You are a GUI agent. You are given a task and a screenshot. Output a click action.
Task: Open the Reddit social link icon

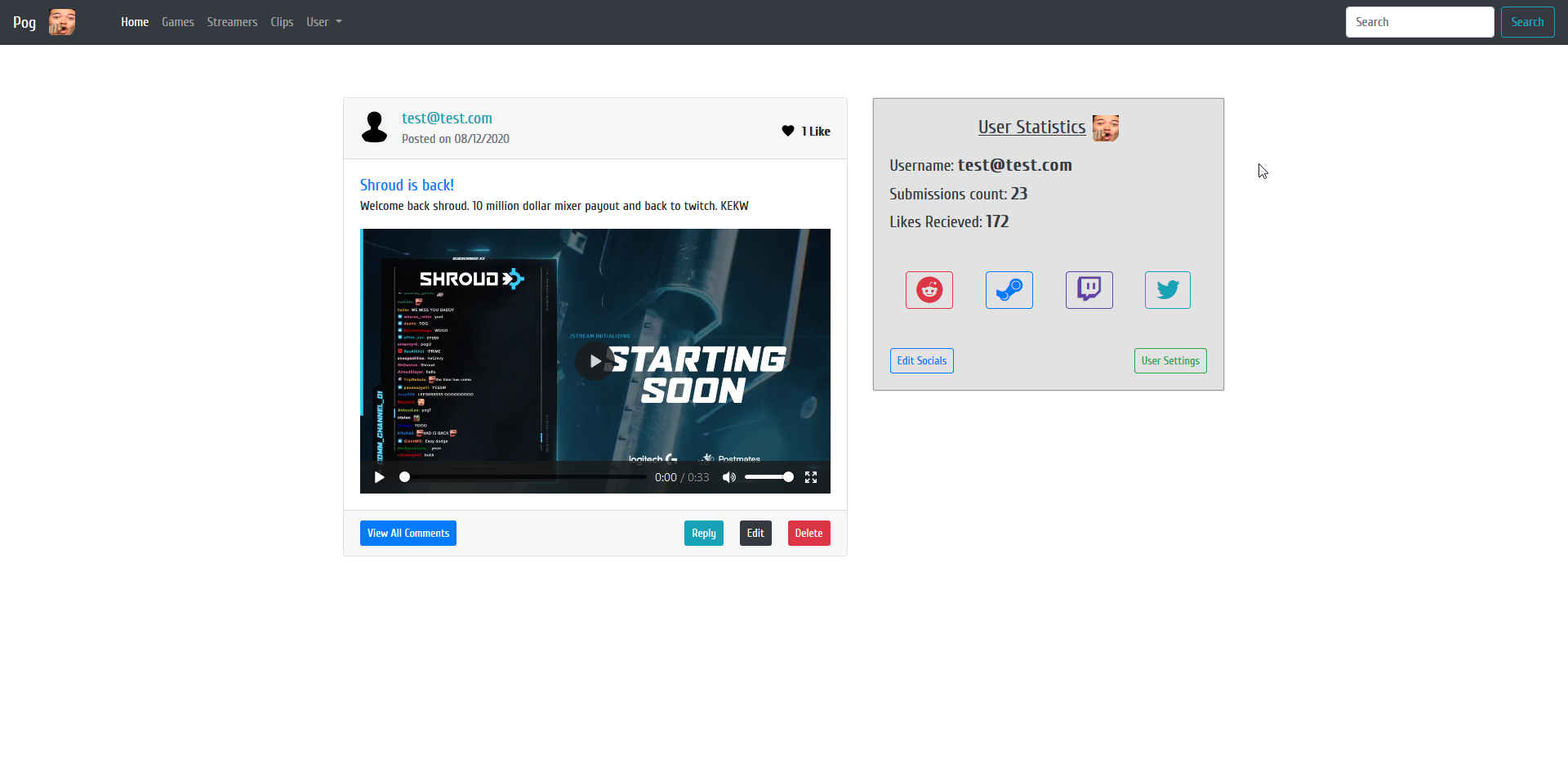click(929, 290)
